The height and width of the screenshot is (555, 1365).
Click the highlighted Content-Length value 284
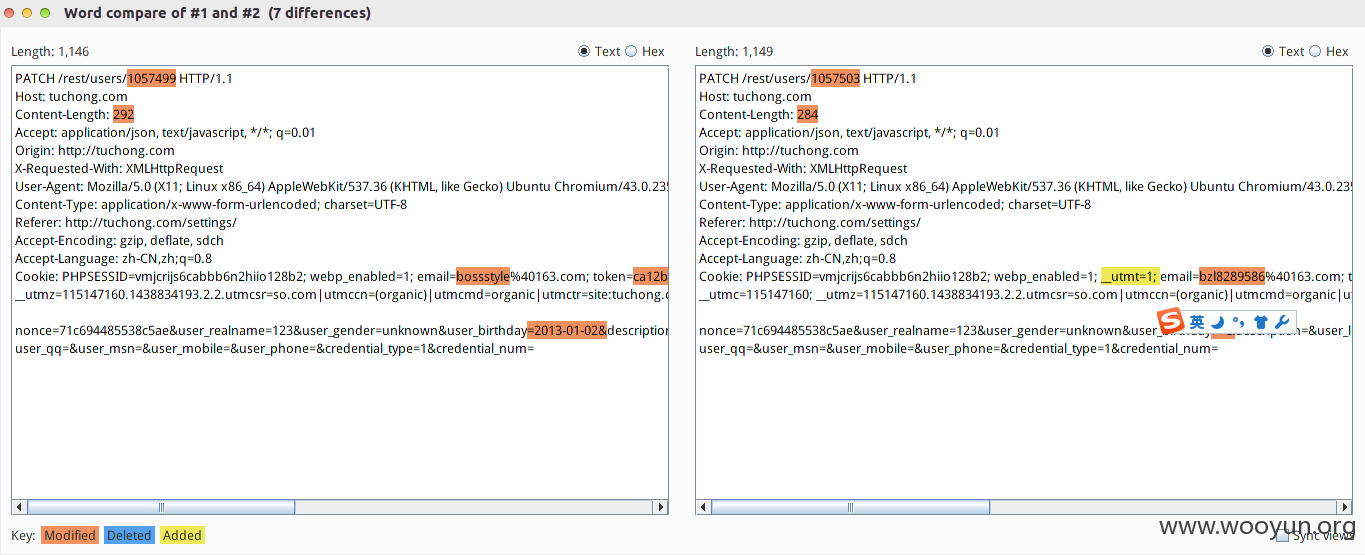[x=808, y=114]
